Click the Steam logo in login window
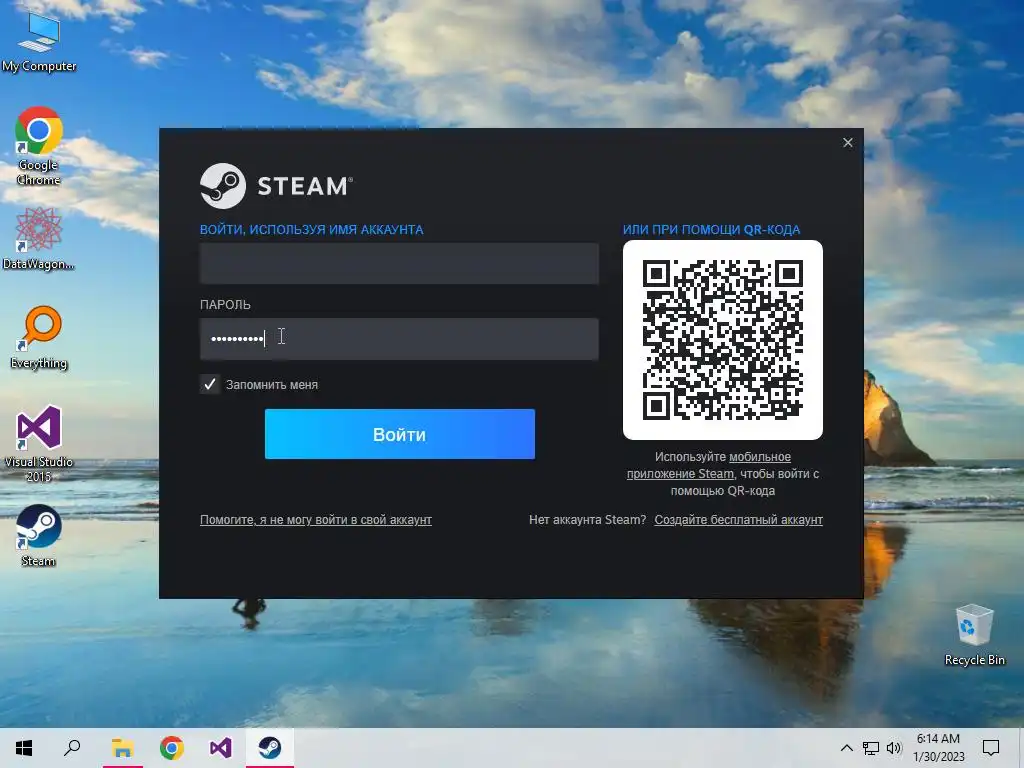 point(276,186)
